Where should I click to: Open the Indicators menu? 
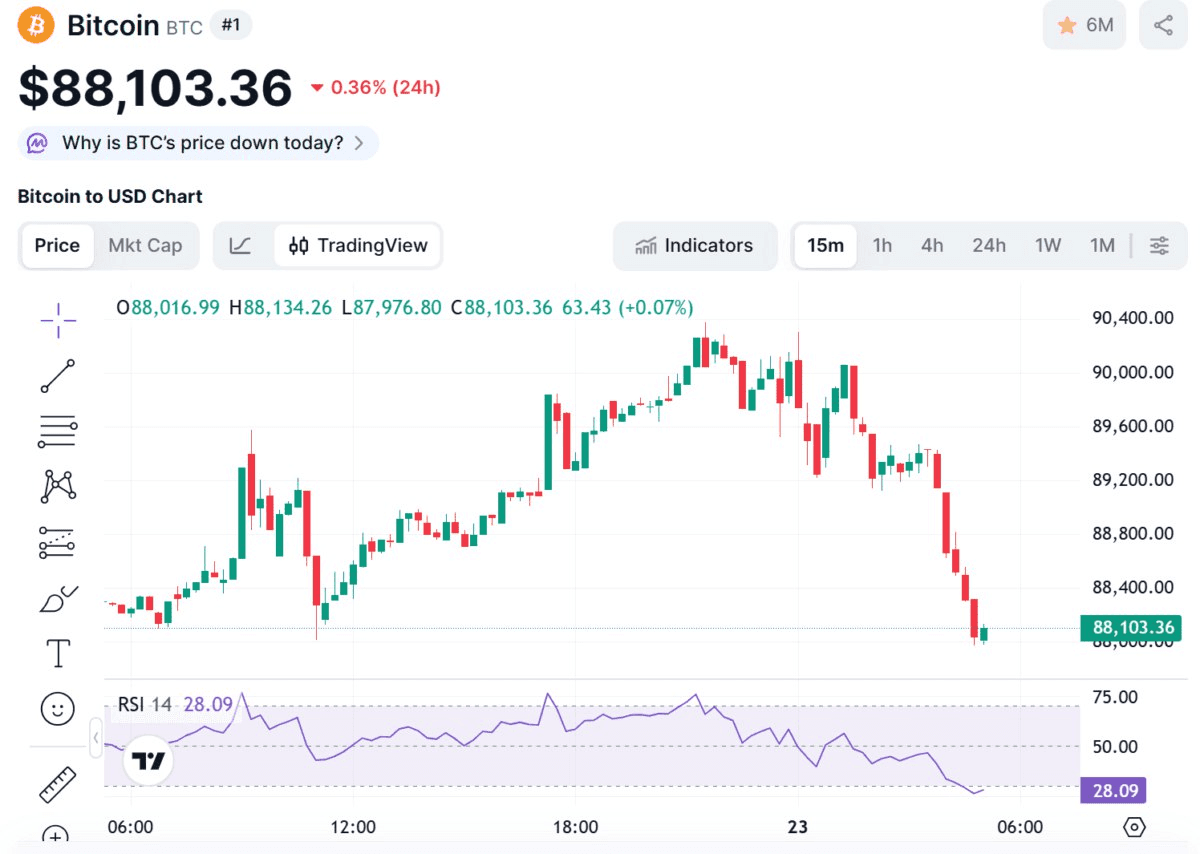point(695,245)
